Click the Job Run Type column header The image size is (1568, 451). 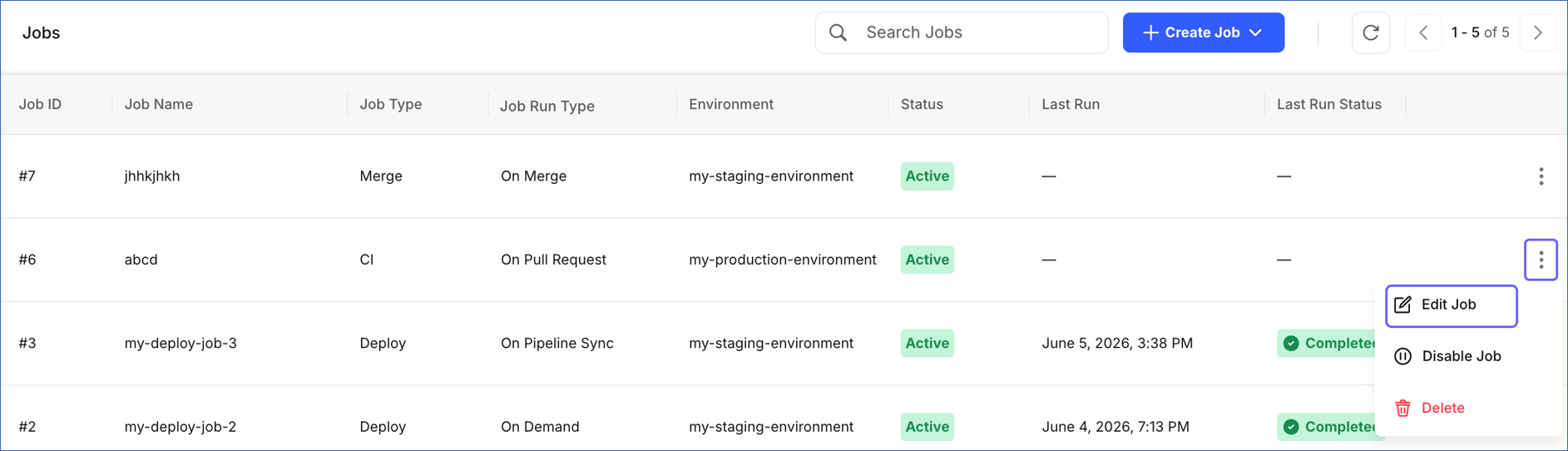547,106
